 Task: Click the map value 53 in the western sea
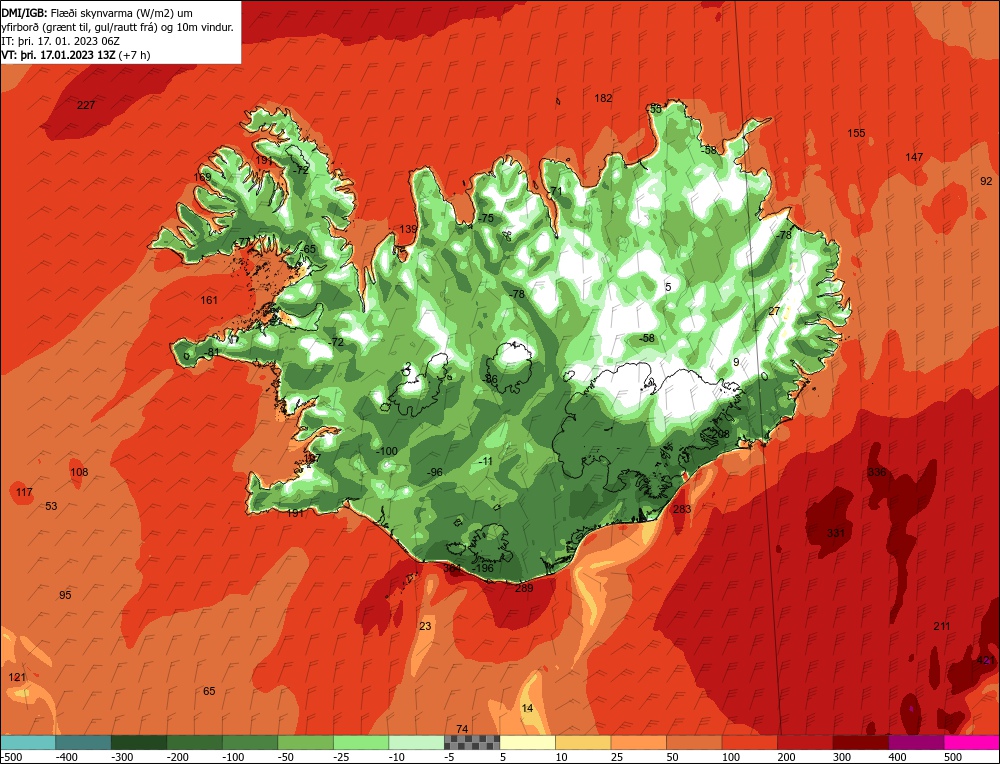tap(51, 506)
